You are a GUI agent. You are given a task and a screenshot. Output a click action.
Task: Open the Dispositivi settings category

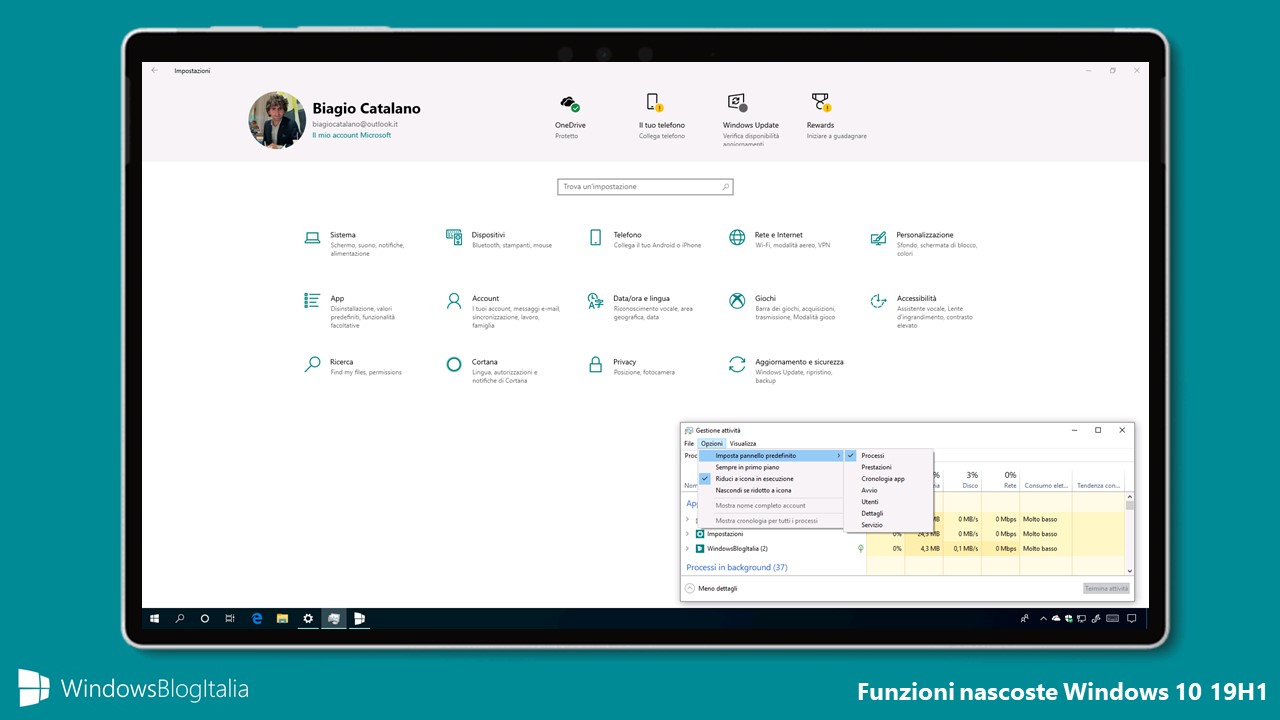pos(499,240)
